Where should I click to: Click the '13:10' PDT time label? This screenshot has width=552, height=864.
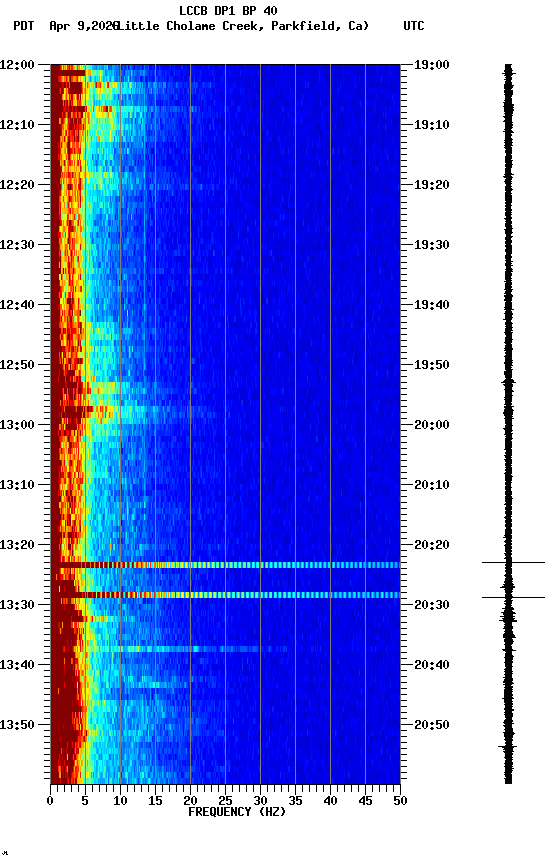17,485
